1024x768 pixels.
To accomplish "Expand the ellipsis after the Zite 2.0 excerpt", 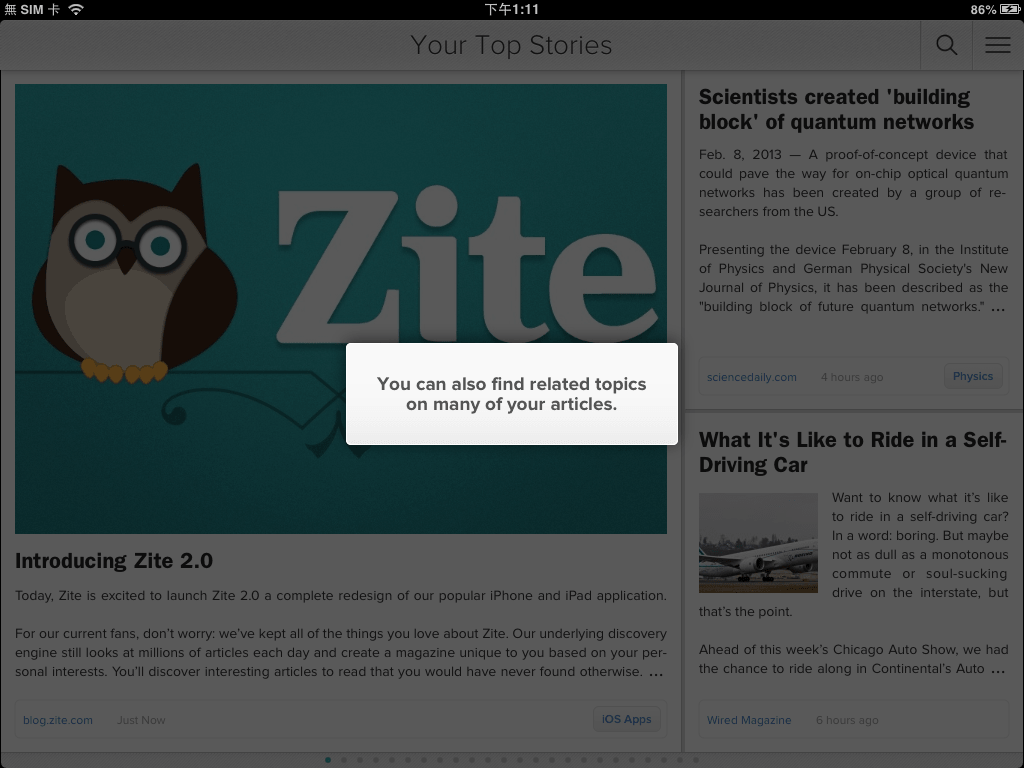I will coord(656,673).
